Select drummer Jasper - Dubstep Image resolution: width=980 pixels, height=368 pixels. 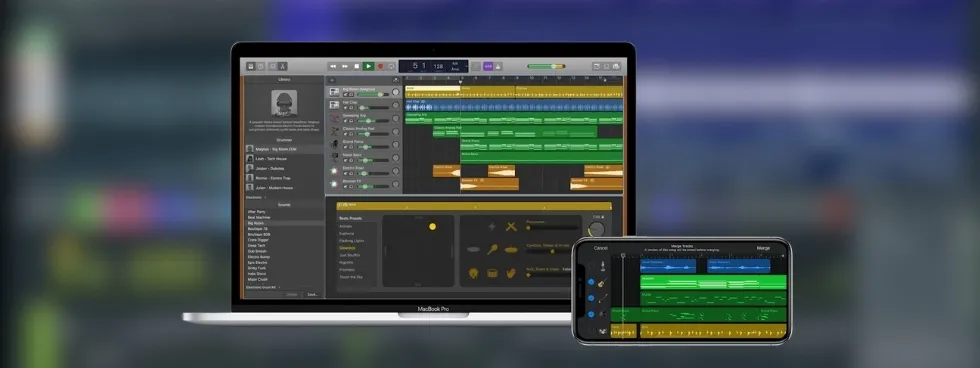[x=285, y=169]
